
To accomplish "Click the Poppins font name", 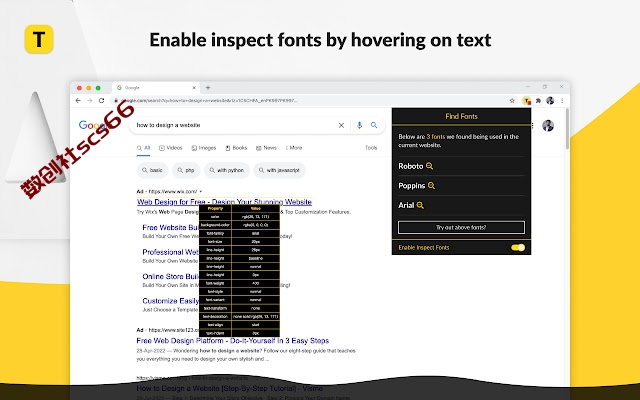I will tap(411, 186).
